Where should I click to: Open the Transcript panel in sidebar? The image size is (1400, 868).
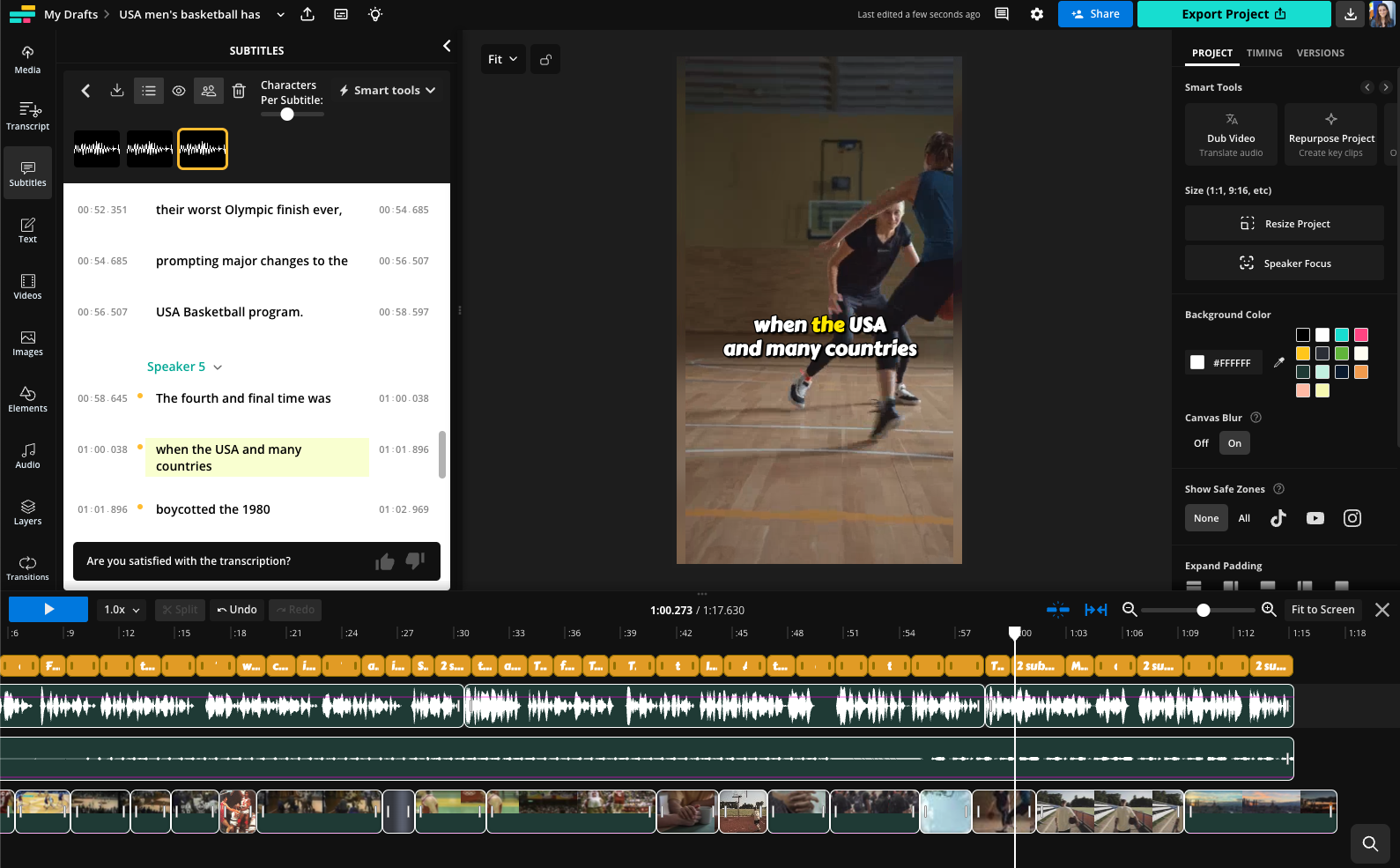[x=27, y=115]
